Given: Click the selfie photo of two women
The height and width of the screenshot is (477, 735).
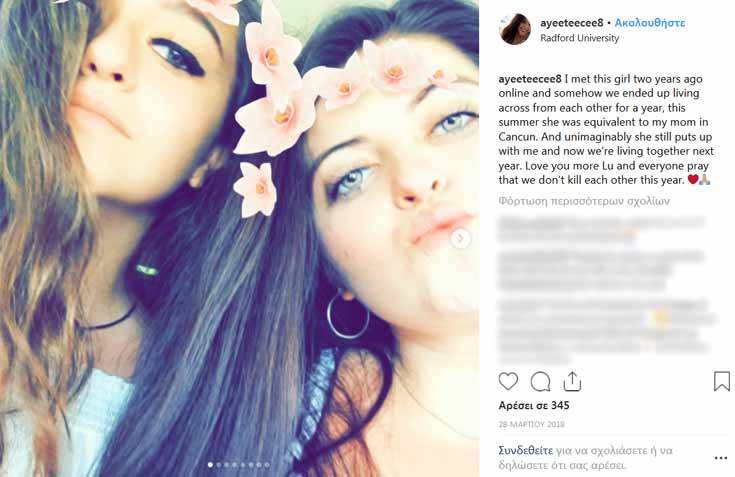Looking at the screenshot, I should coord(240,238).
